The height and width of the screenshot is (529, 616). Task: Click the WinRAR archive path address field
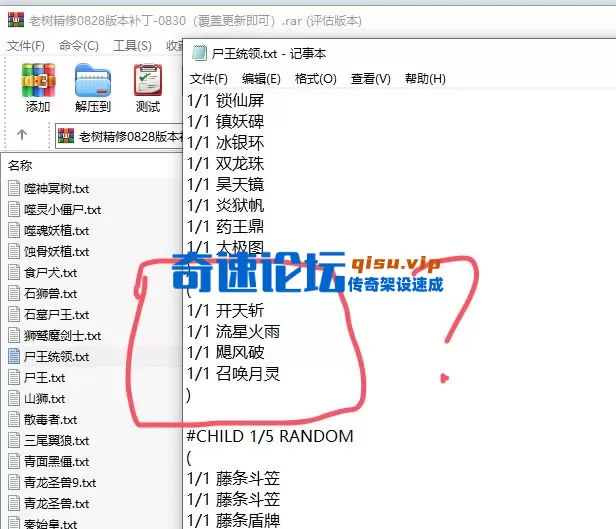[x=119, y=136]
